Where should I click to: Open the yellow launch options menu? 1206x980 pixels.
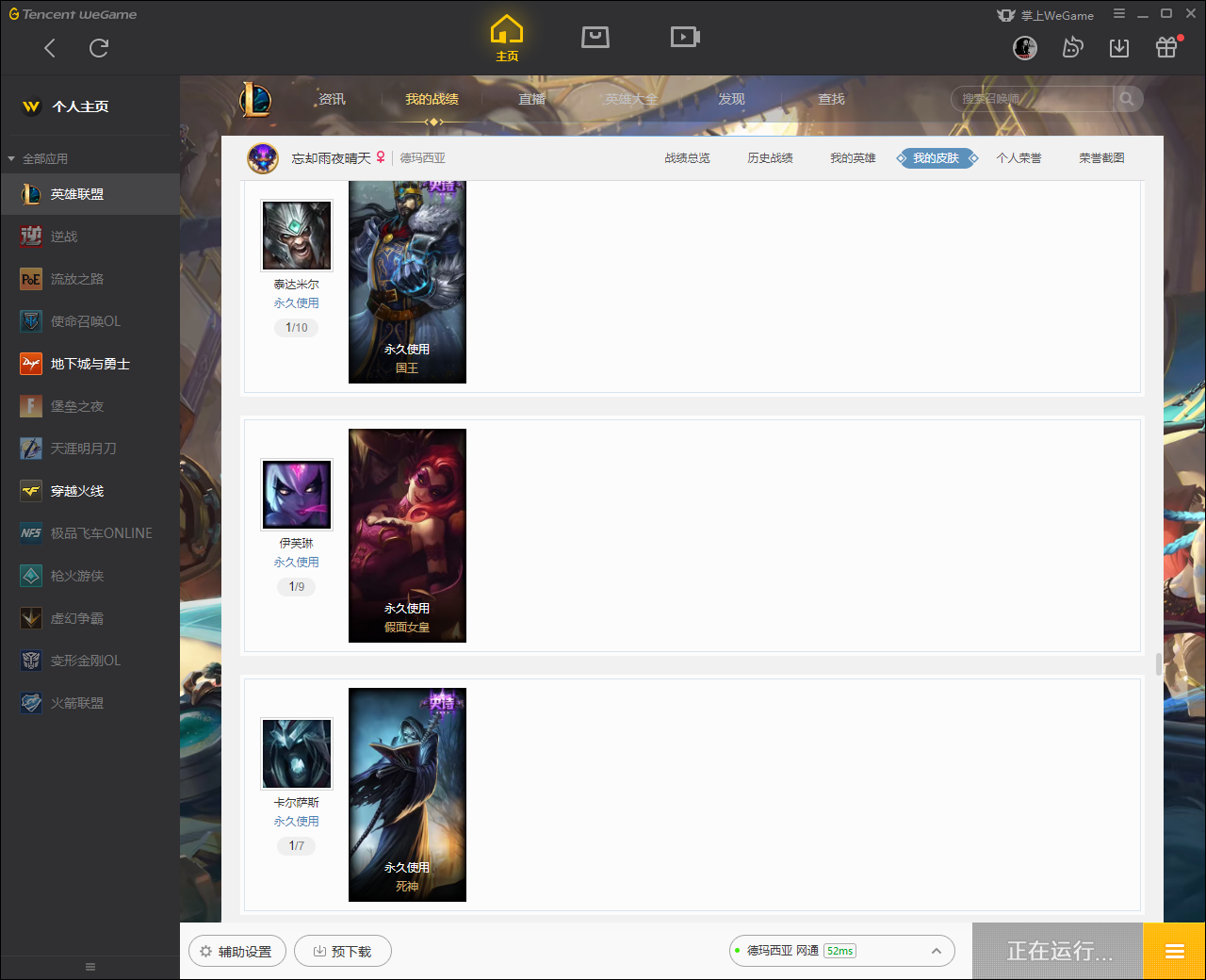[1174, 951]
